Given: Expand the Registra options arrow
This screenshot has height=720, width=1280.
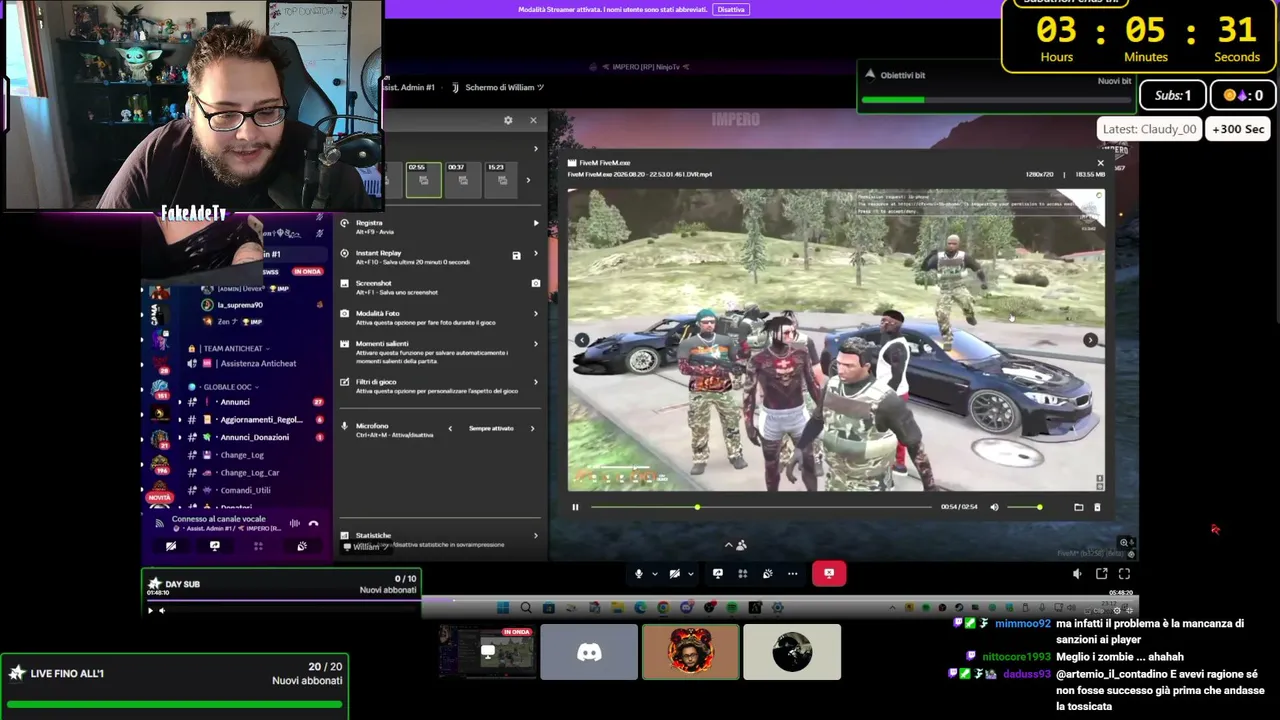Looking at the screenshot, I should pyautogui.click(x=536, y=223).
